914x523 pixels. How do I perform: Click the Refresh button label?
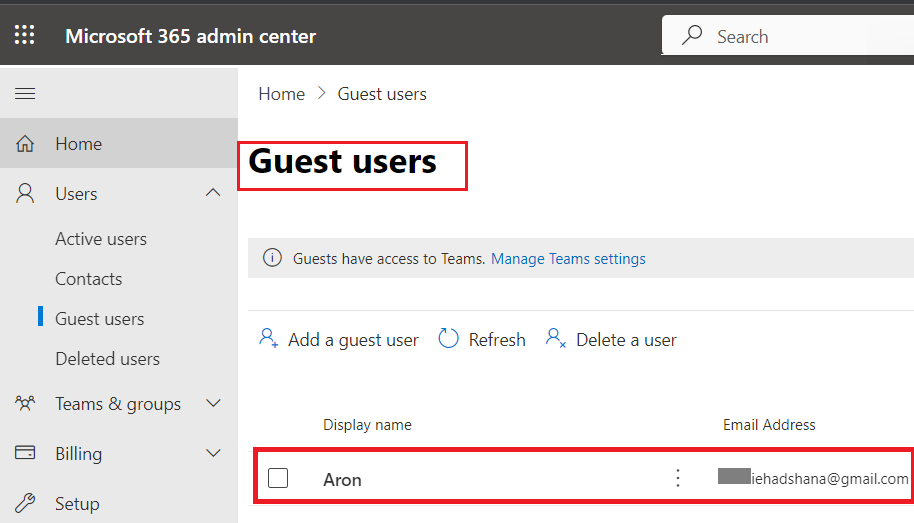497,339
